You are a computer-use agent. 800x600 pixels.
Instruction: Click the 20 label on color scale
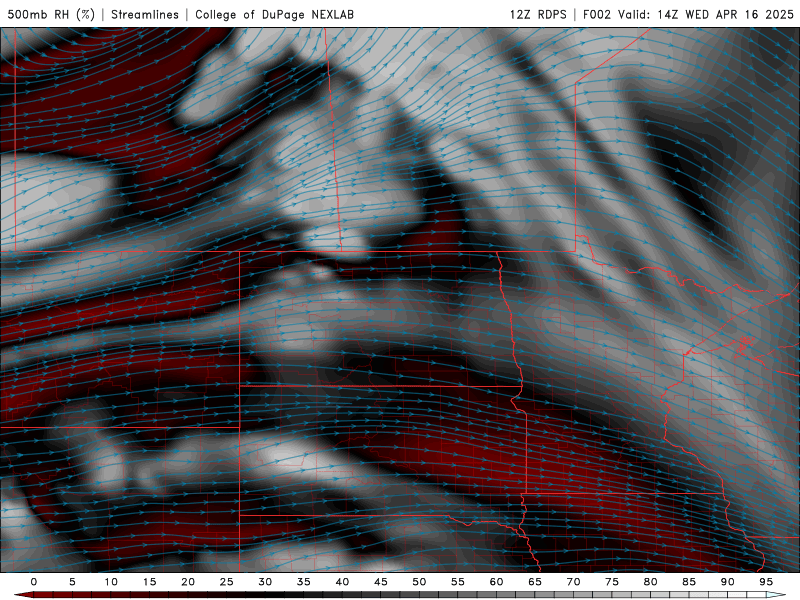(x=188, y=582)
